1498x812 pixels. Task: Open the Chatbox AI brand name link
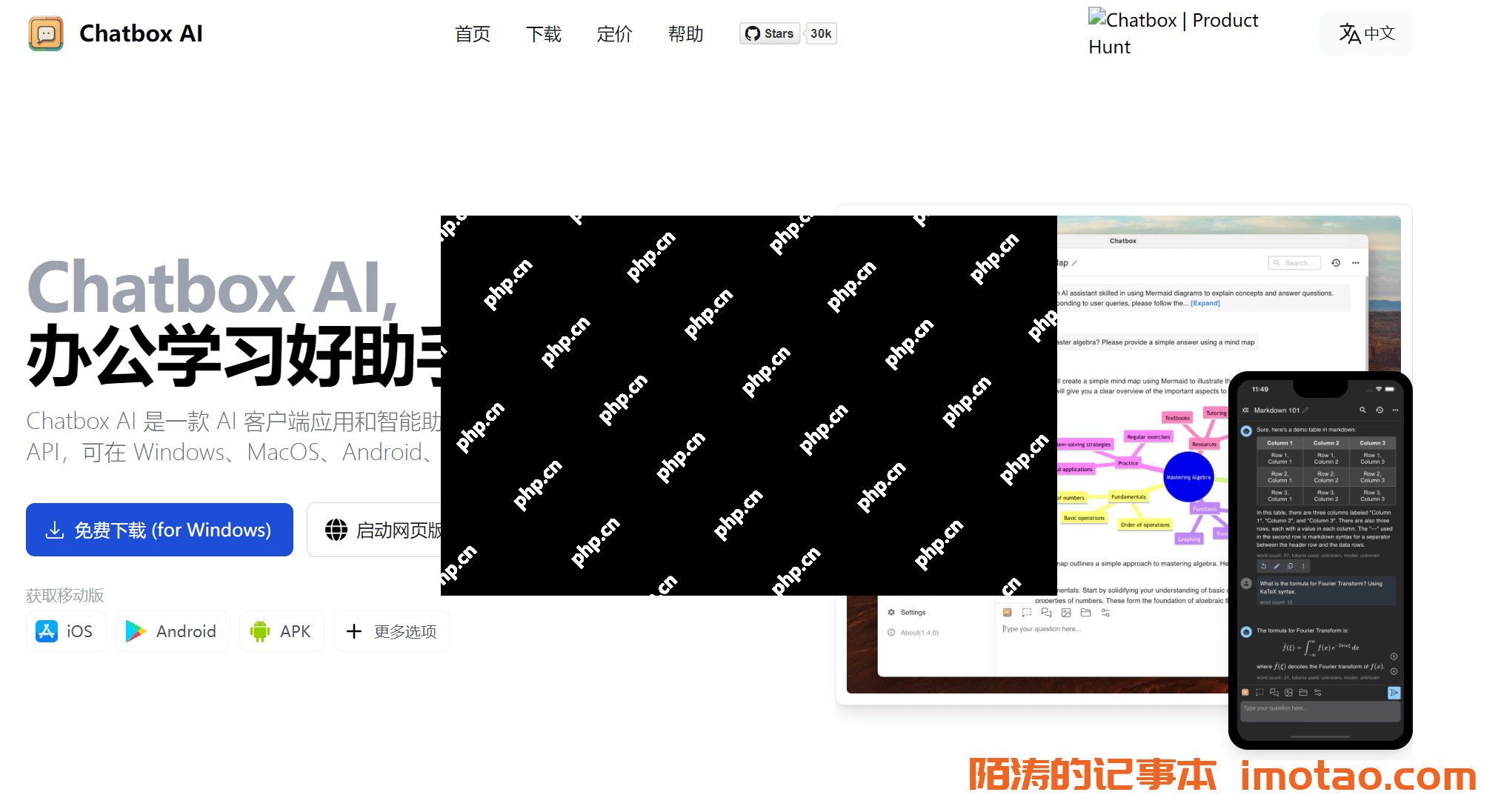pos(141,33)
